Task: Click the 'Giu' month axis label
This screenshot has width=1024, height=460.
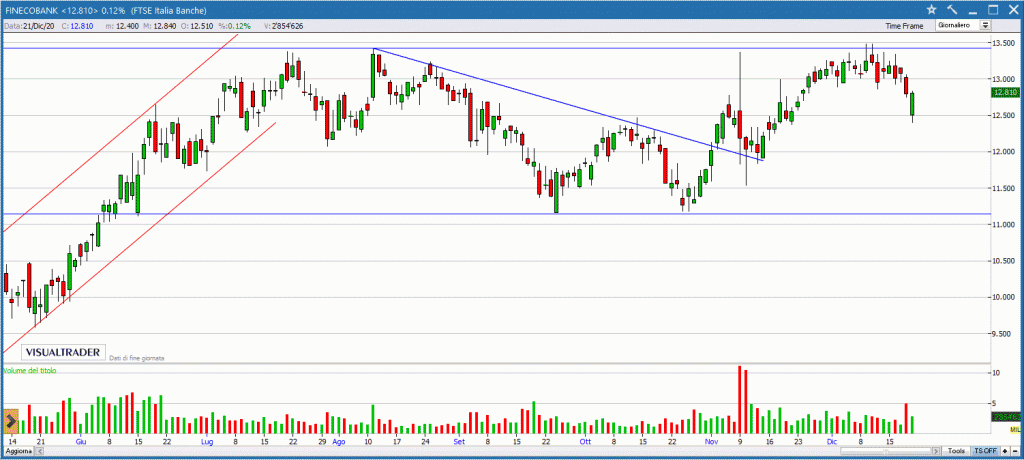Action: (x=82, y=442)
